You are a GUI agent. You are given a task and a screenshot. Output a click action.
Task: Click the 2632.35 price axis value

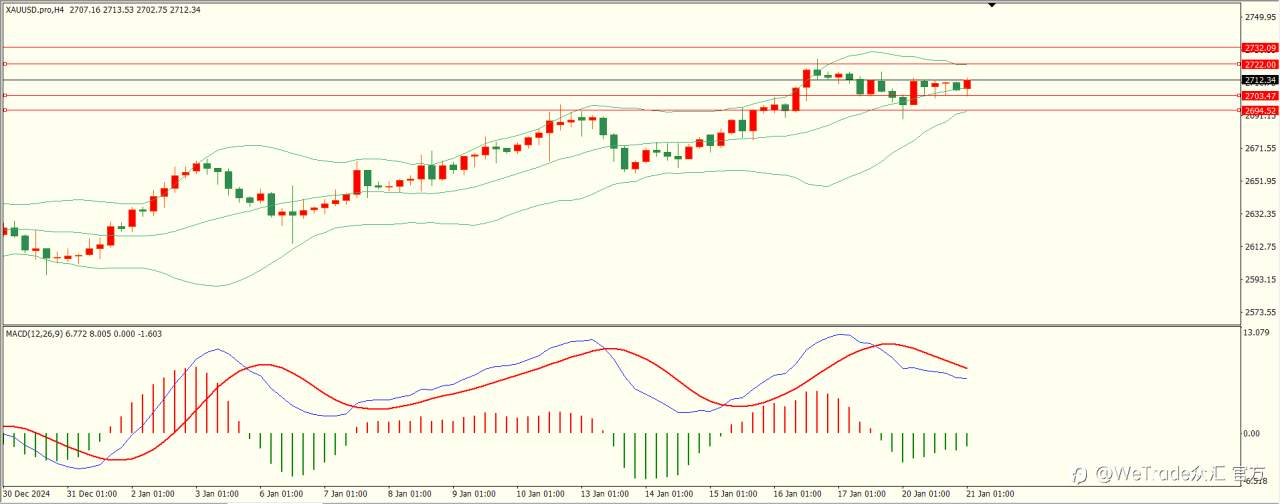pos(1260,214)
